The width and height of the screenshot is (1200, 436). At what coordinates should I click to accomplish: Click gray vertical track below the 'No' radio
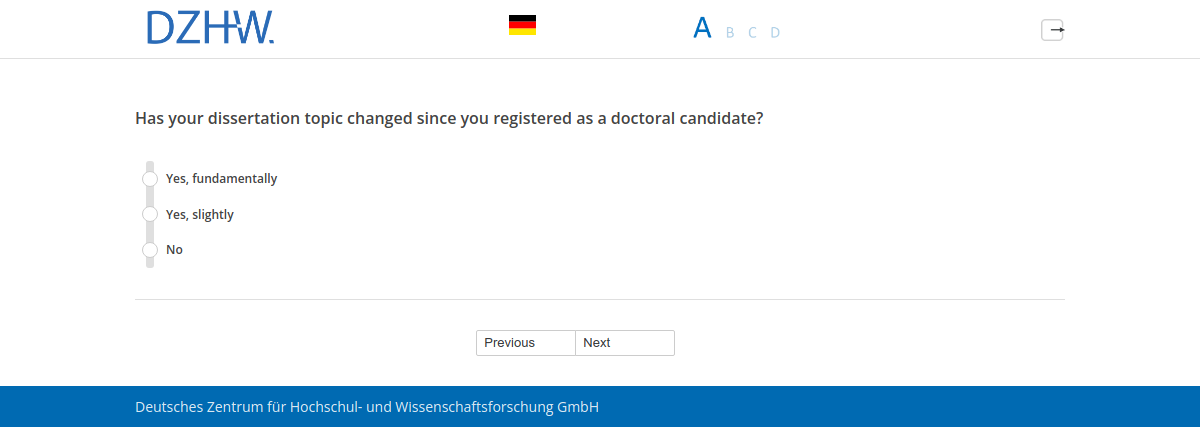pyautogui.click(x=150, y=263)
